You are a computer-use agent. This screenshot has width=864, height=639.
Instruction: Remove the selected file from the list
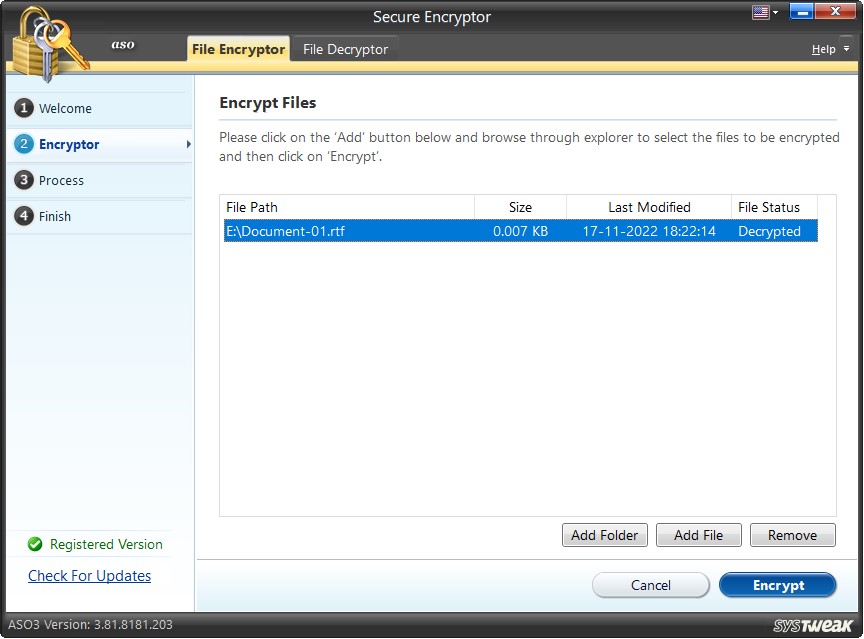pos(792,534)
